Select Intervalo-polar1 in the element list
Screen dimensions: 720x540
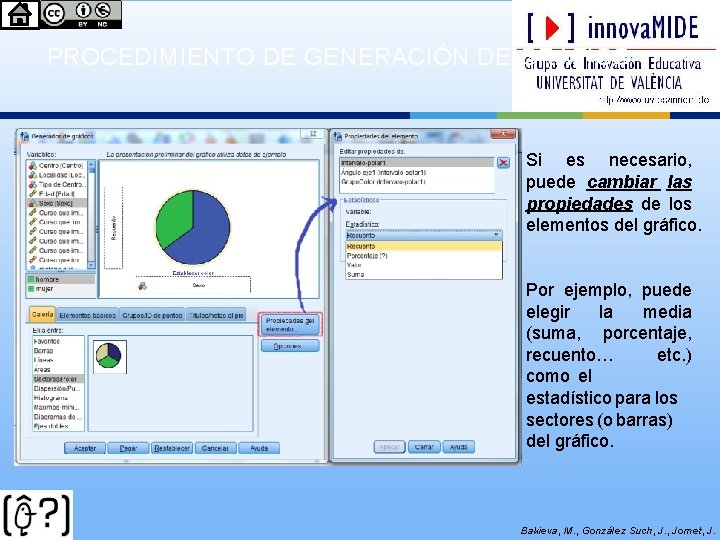(x=417, y=163)
